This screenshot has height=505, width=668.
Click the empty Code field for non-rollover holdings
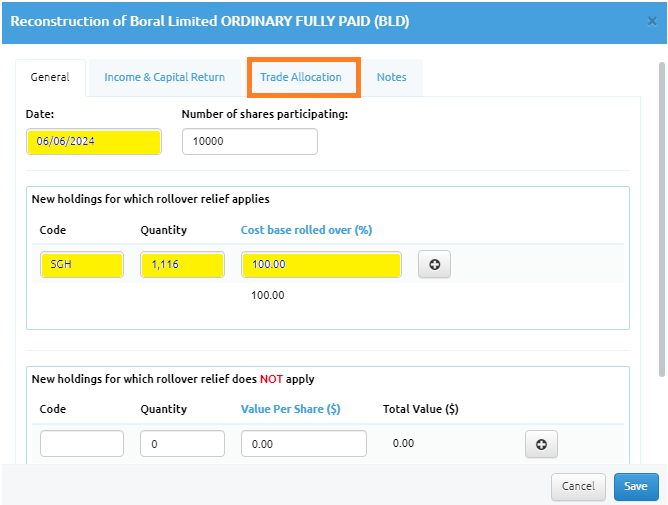point(81,444)
